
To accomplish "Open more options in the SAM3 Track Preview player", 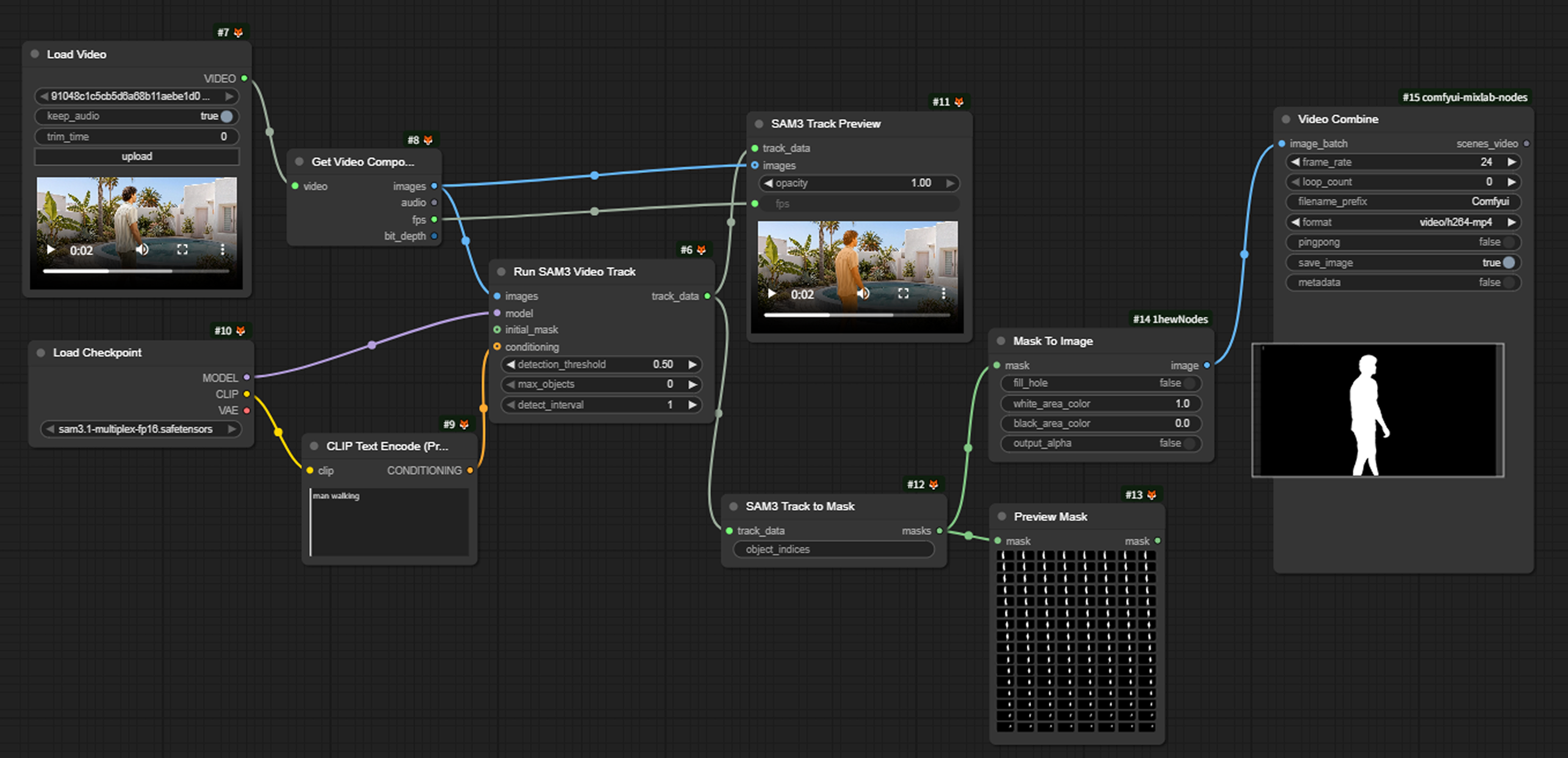I will coord(944,294).
